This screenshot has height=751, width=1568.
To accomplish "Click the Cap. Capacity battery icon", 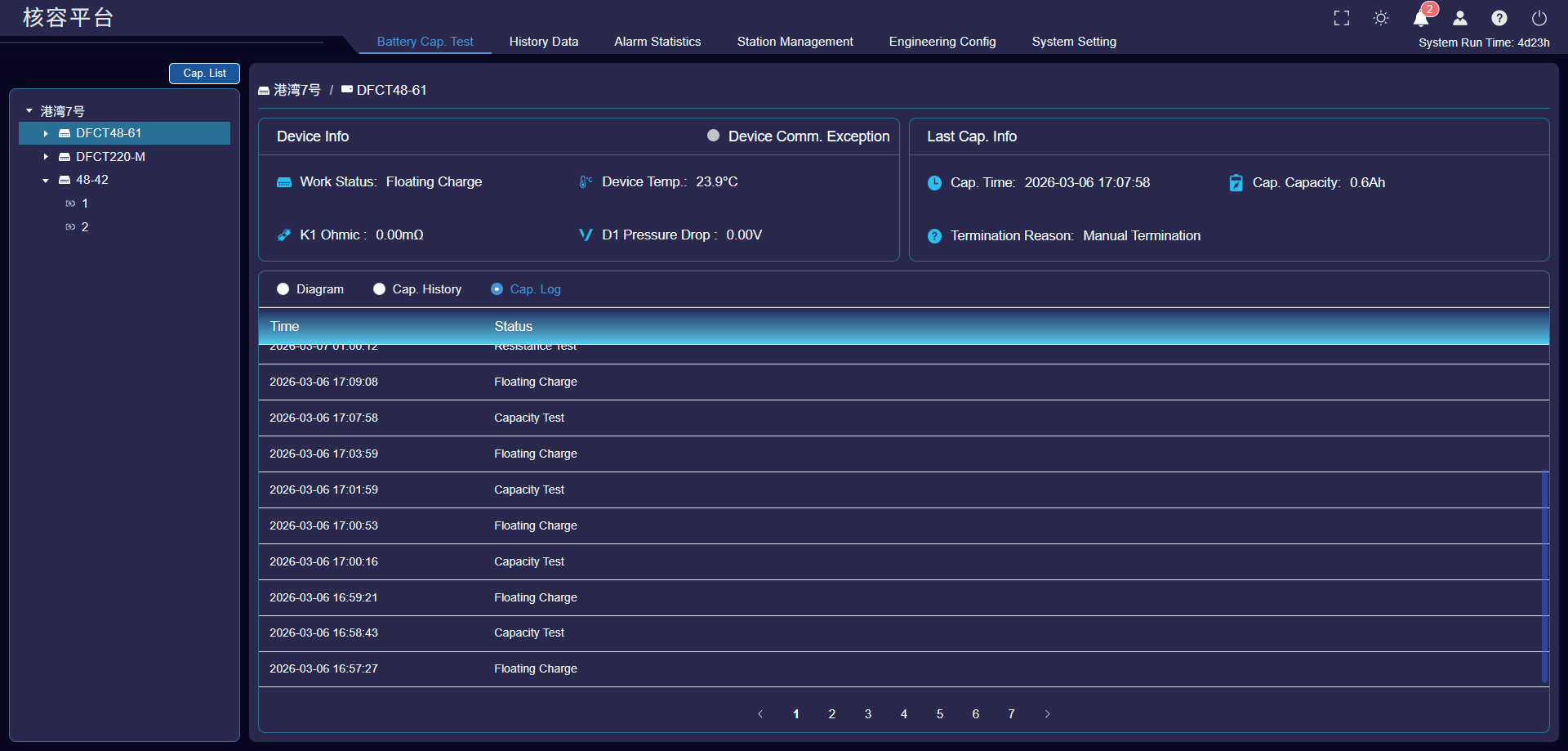I will (1236, 183).
